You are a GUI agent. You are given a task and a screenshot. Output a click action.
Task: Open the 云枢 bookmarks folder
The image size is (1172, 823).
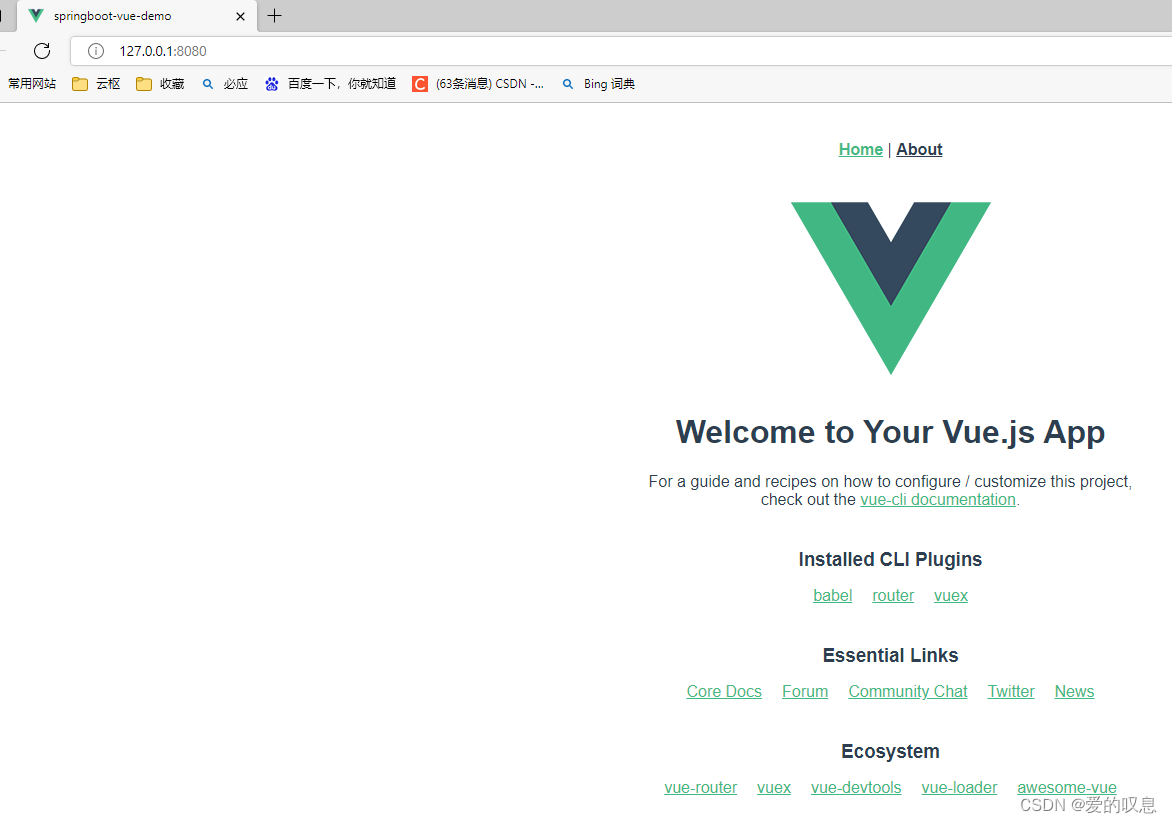click(96, 84)
